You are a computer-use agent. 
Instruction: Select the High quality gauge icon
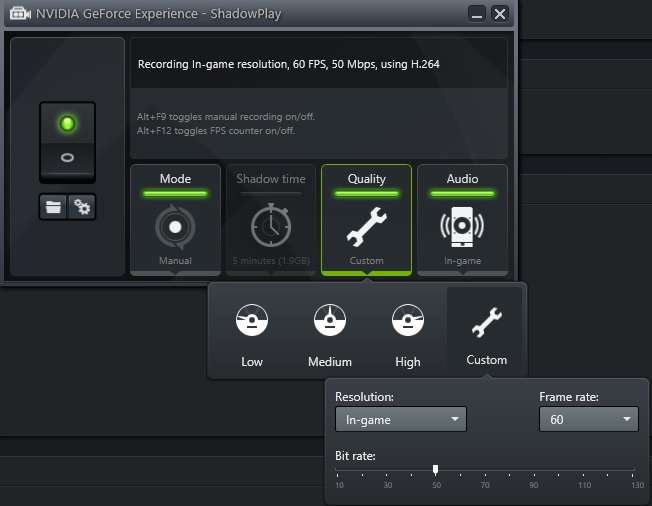[408, 320]
